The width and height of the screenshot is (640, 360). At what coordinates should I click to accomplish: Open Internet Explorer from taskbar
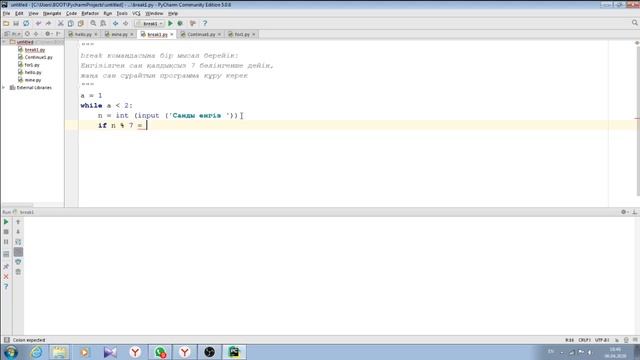(36, 352)
